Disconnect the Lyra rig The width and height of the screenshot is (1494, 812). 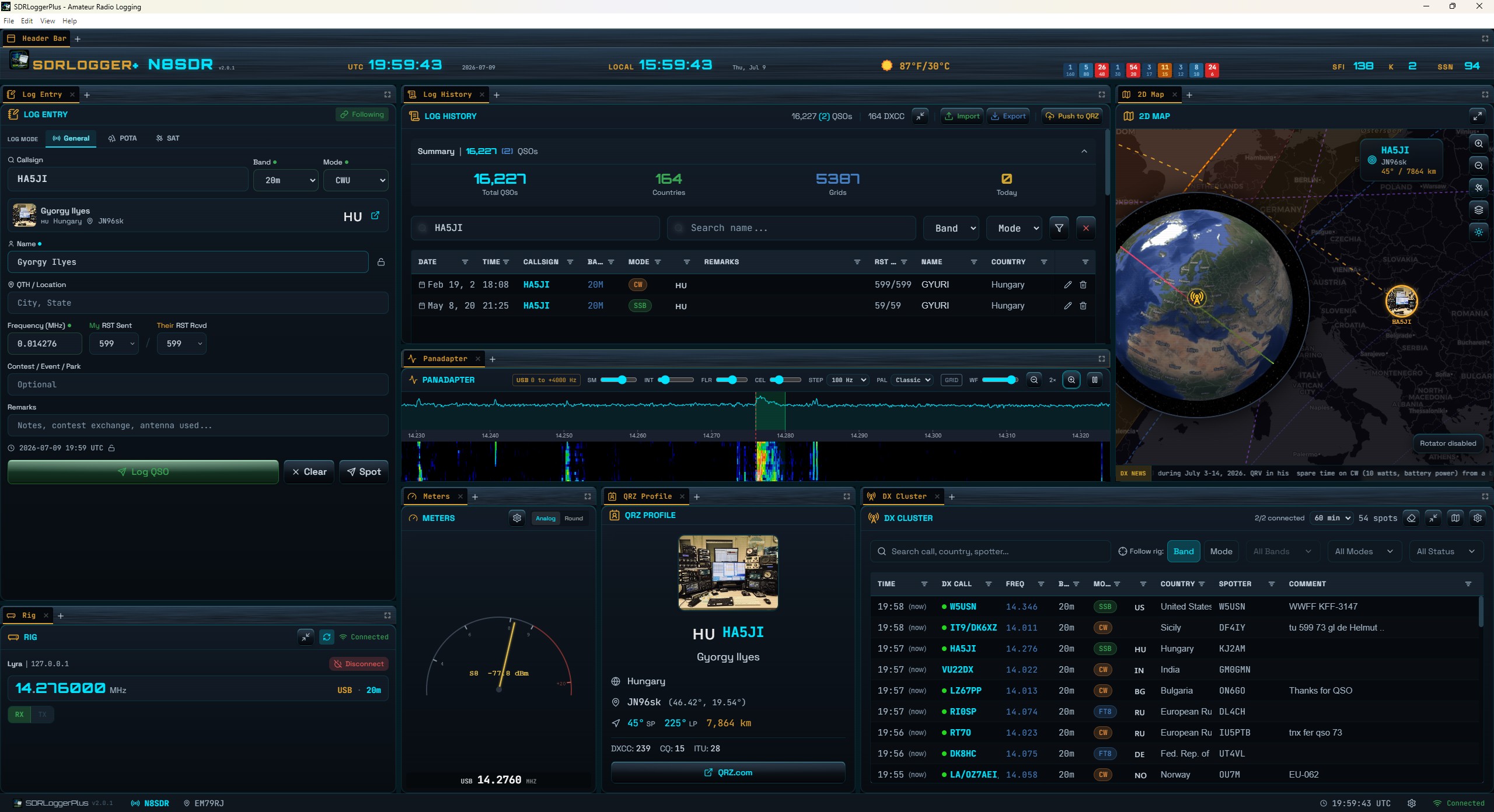click(359, 664)
